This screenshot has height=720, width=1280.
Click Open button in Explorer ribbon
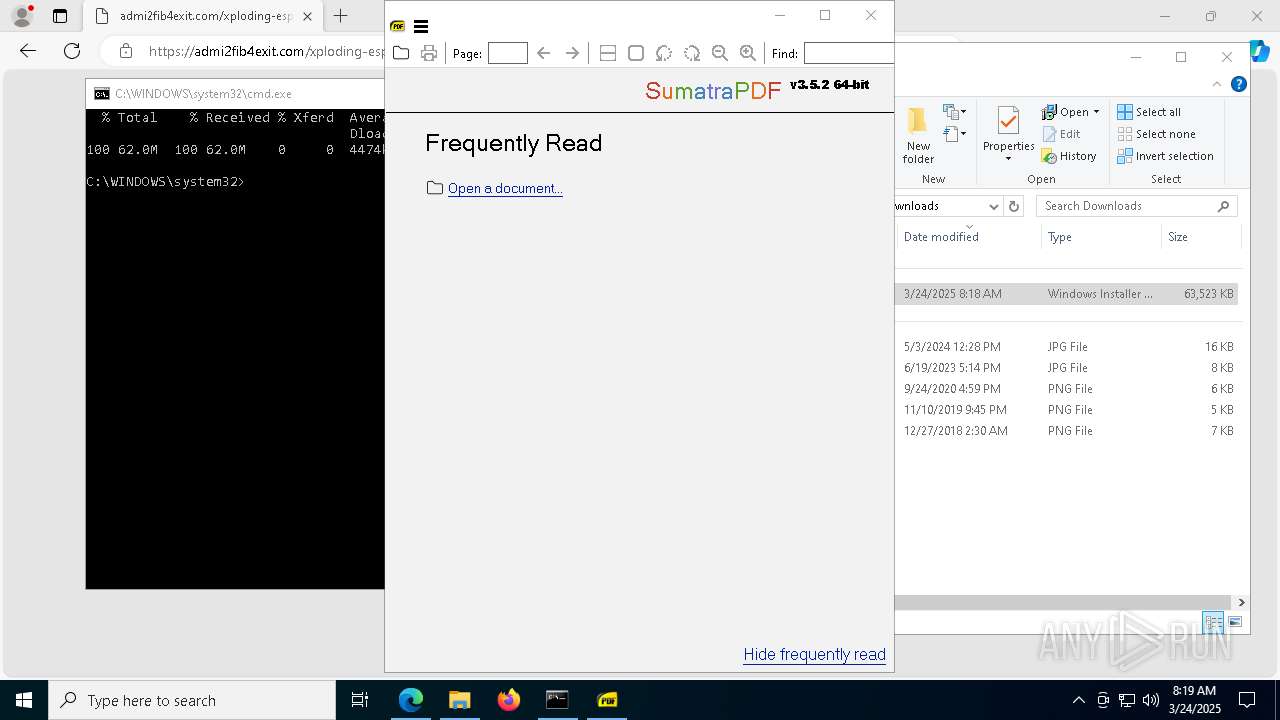click(x=1066, y=112)
